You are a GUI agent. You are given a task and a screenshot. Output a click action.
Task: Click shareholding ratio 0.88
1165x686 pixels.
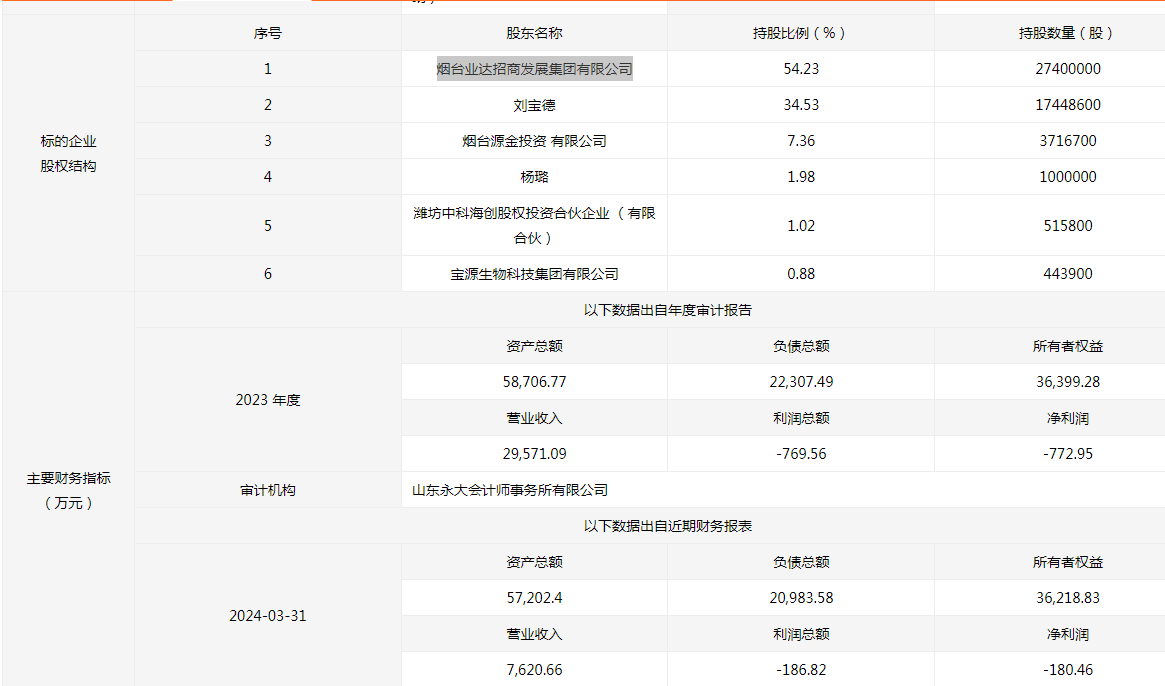[x=801, y=274]
